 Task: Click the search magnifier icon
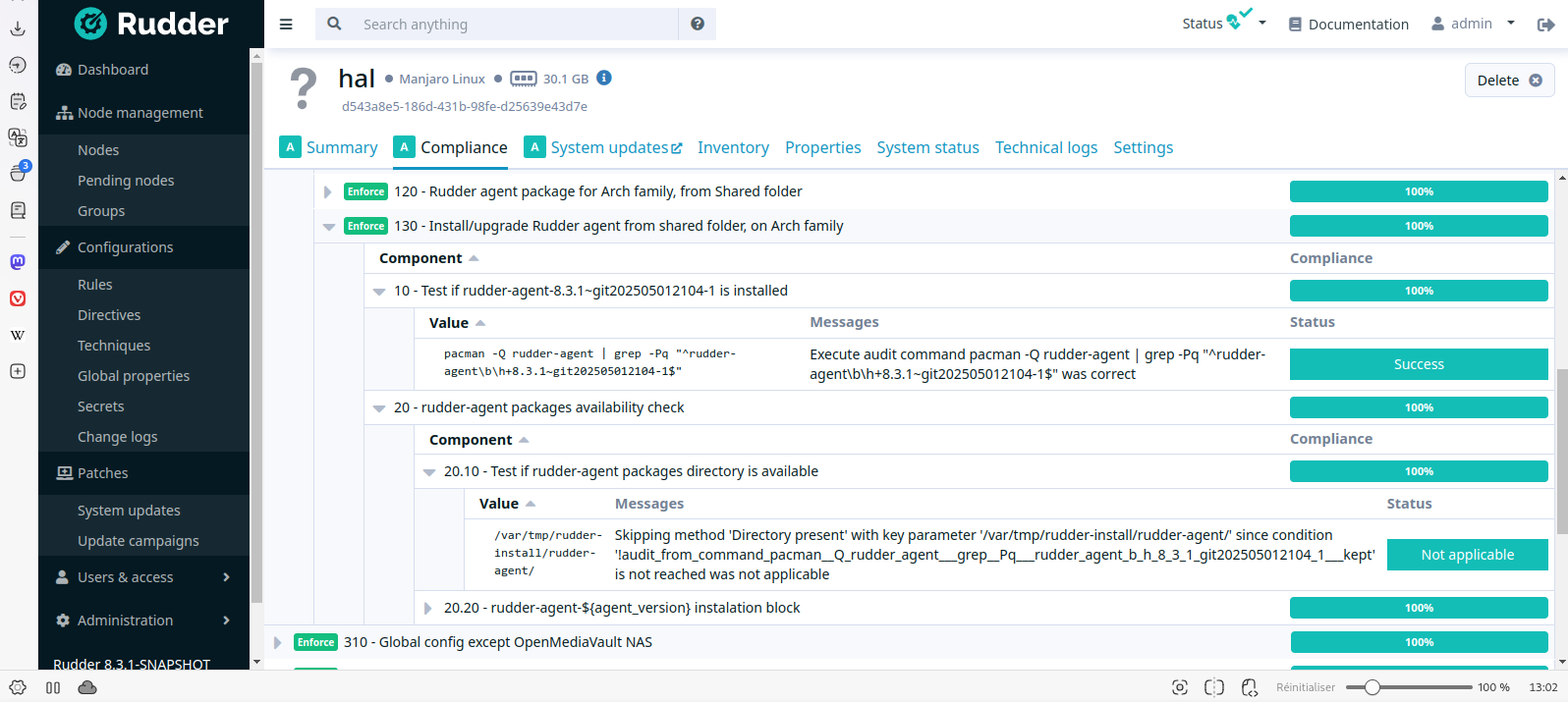pyautogui.click(x=334, y=24)
